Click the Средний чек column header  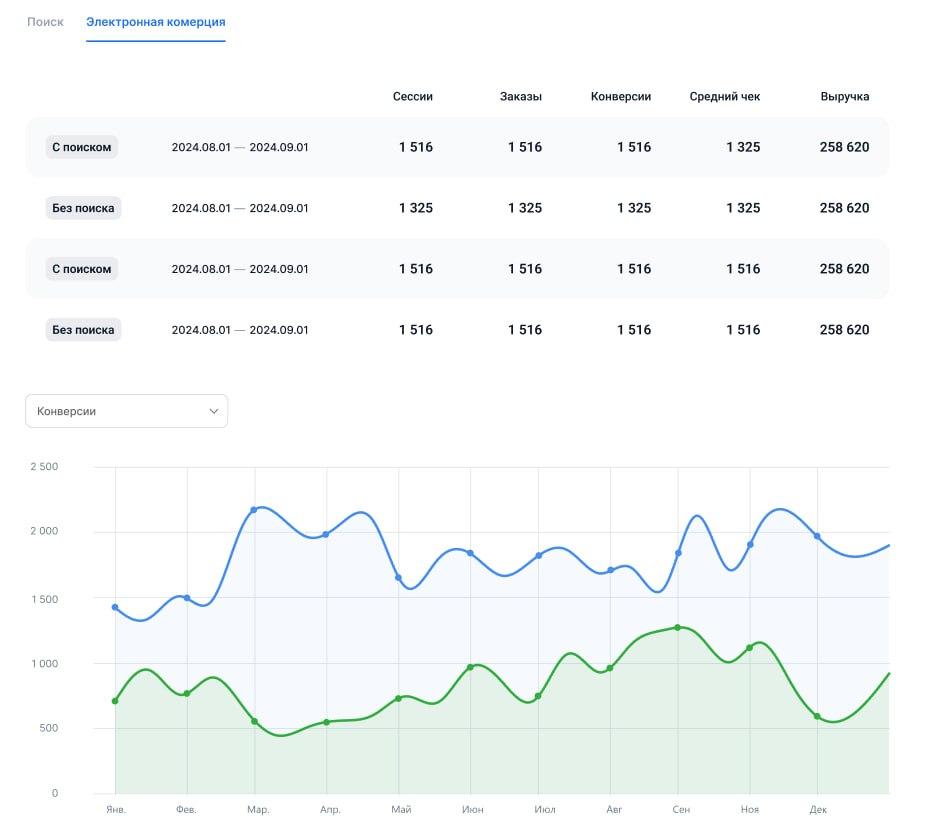(x=725, y=96)
